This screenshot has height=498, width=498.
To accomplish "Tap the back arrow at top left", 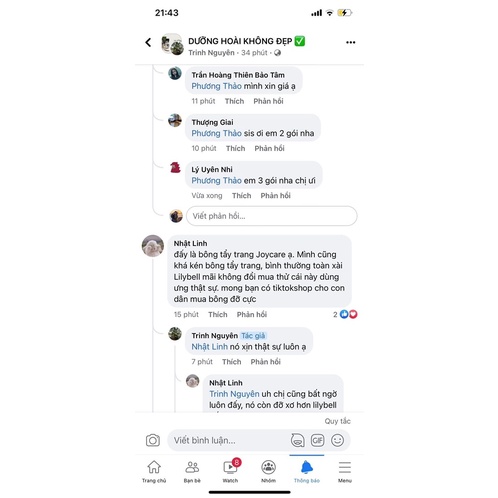I will click(x=148, y=42).
